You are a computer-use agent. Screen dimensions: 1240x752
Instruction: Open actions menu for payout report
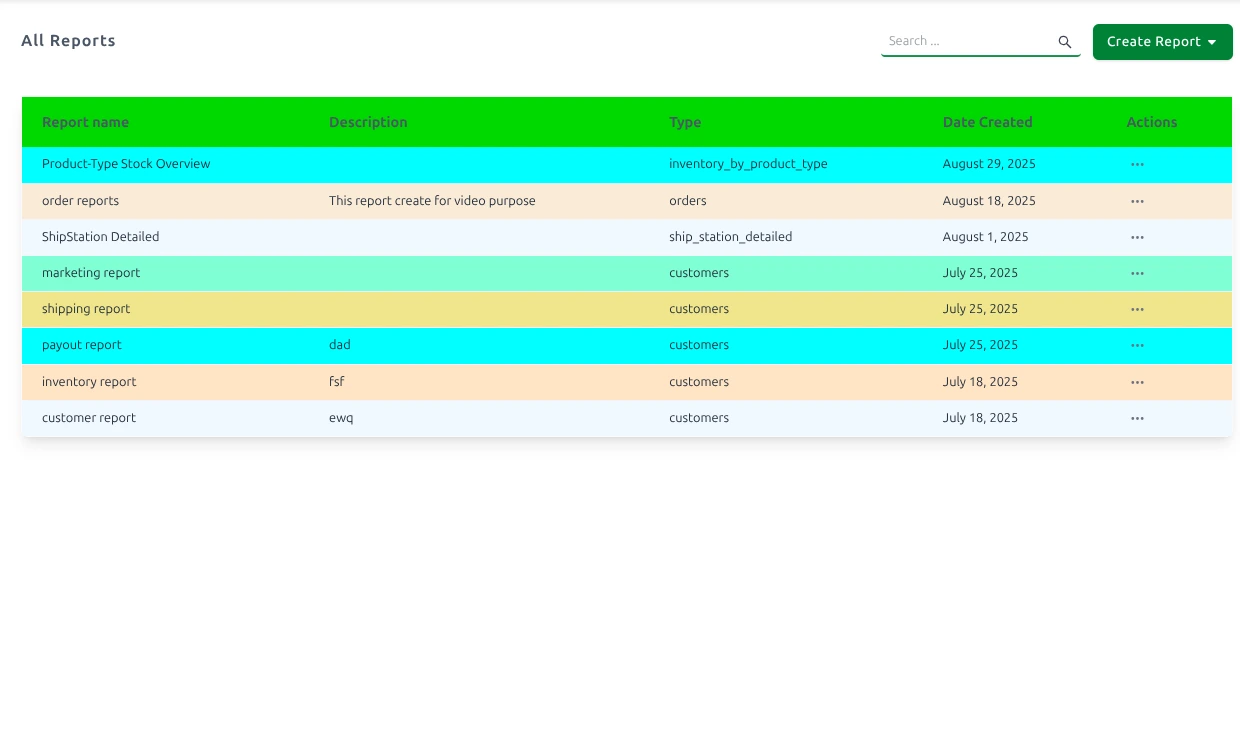pyautogui.click(x=1137, y=345)
